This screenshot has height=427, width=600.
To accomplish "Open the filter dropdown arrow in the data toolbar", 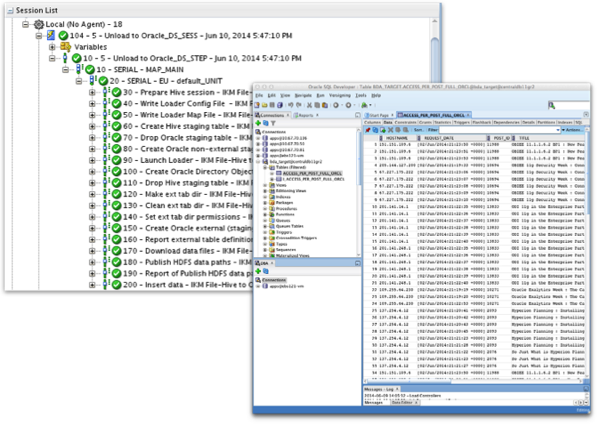I will point(558,130).
